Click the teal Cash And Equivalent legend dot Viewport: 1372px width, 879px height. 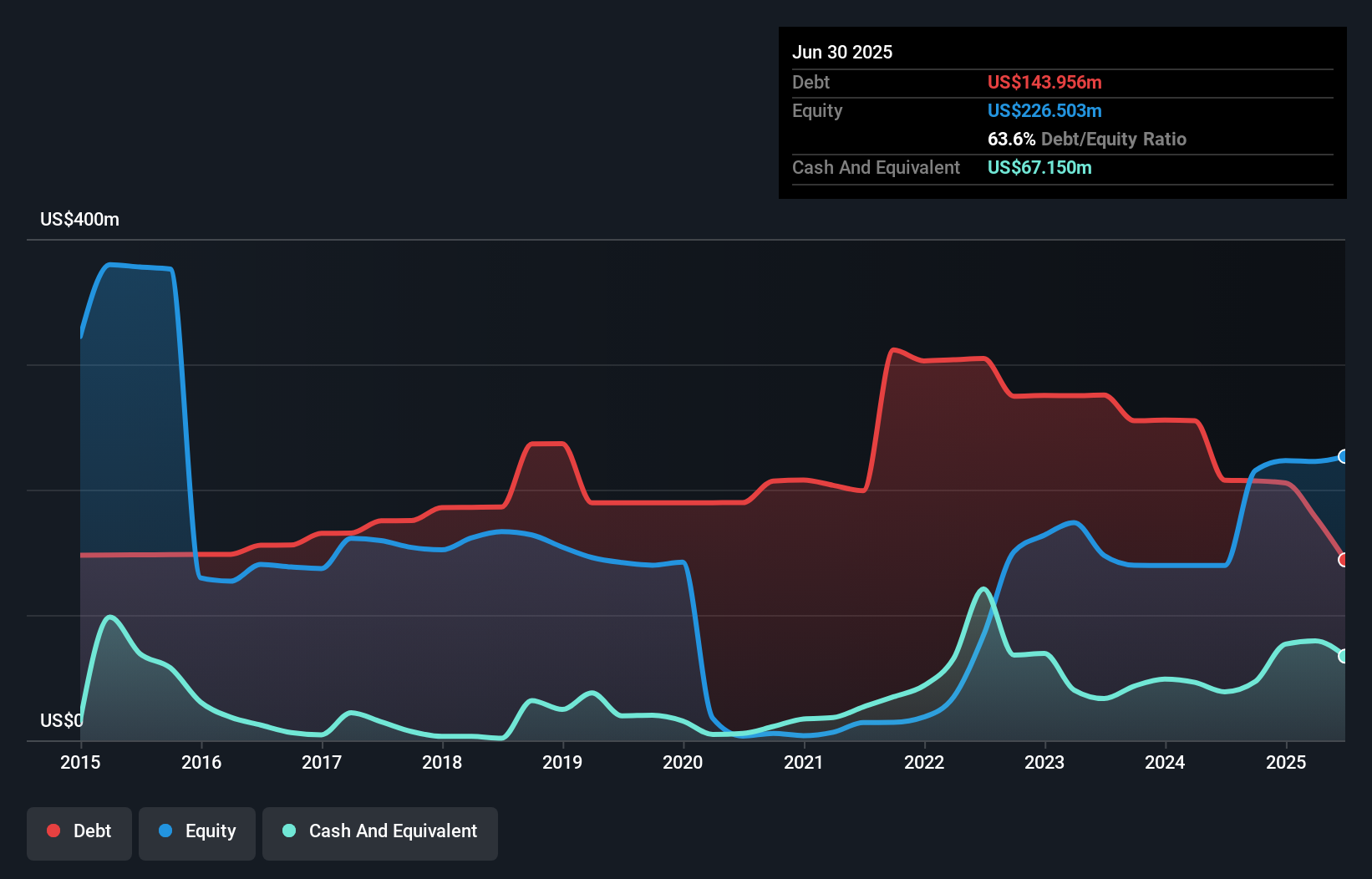click(289, 831)
